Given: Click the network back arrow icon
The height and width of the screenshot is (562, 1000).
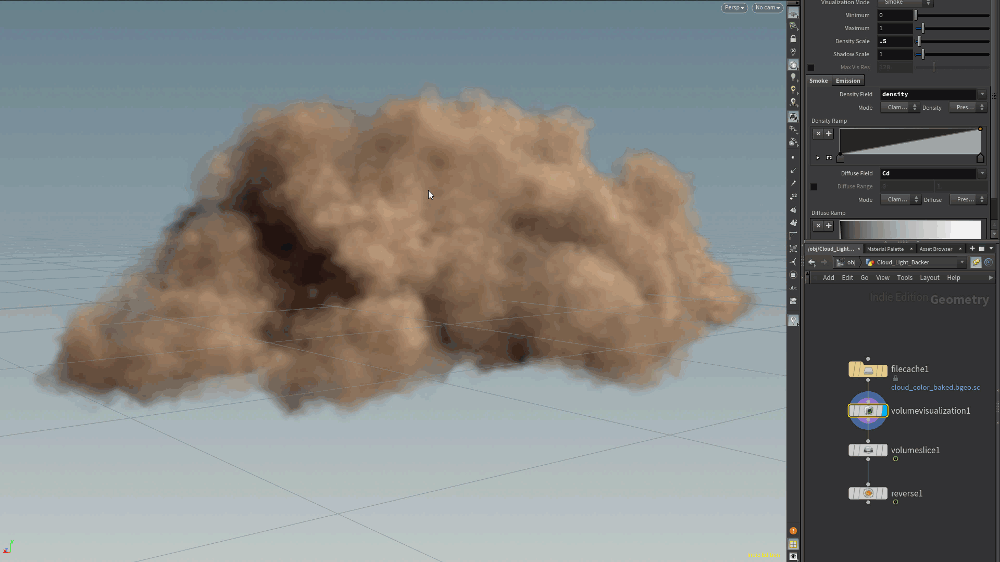Looking at the screenshot, I should (x=812, y=262).
